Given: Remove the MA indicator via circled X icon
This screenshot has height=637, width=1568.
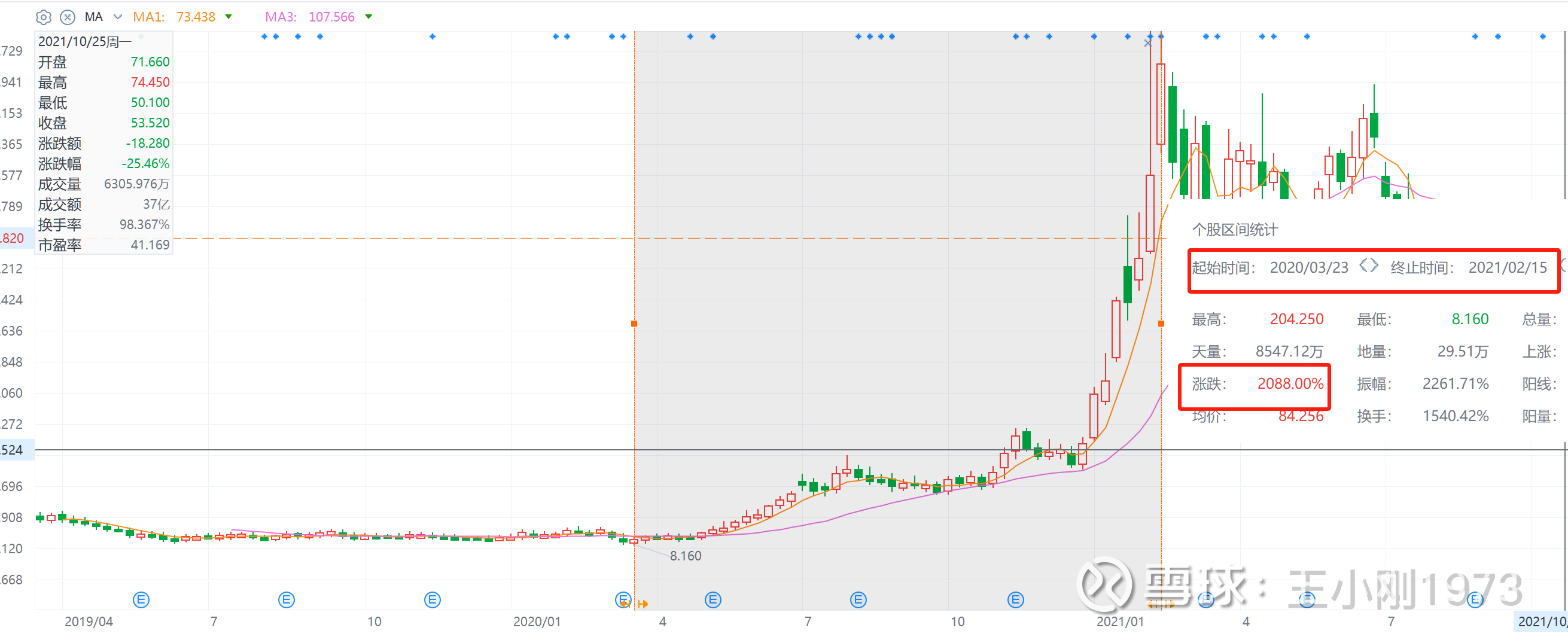Looking at the screenshot, I should tap(68, 17).
